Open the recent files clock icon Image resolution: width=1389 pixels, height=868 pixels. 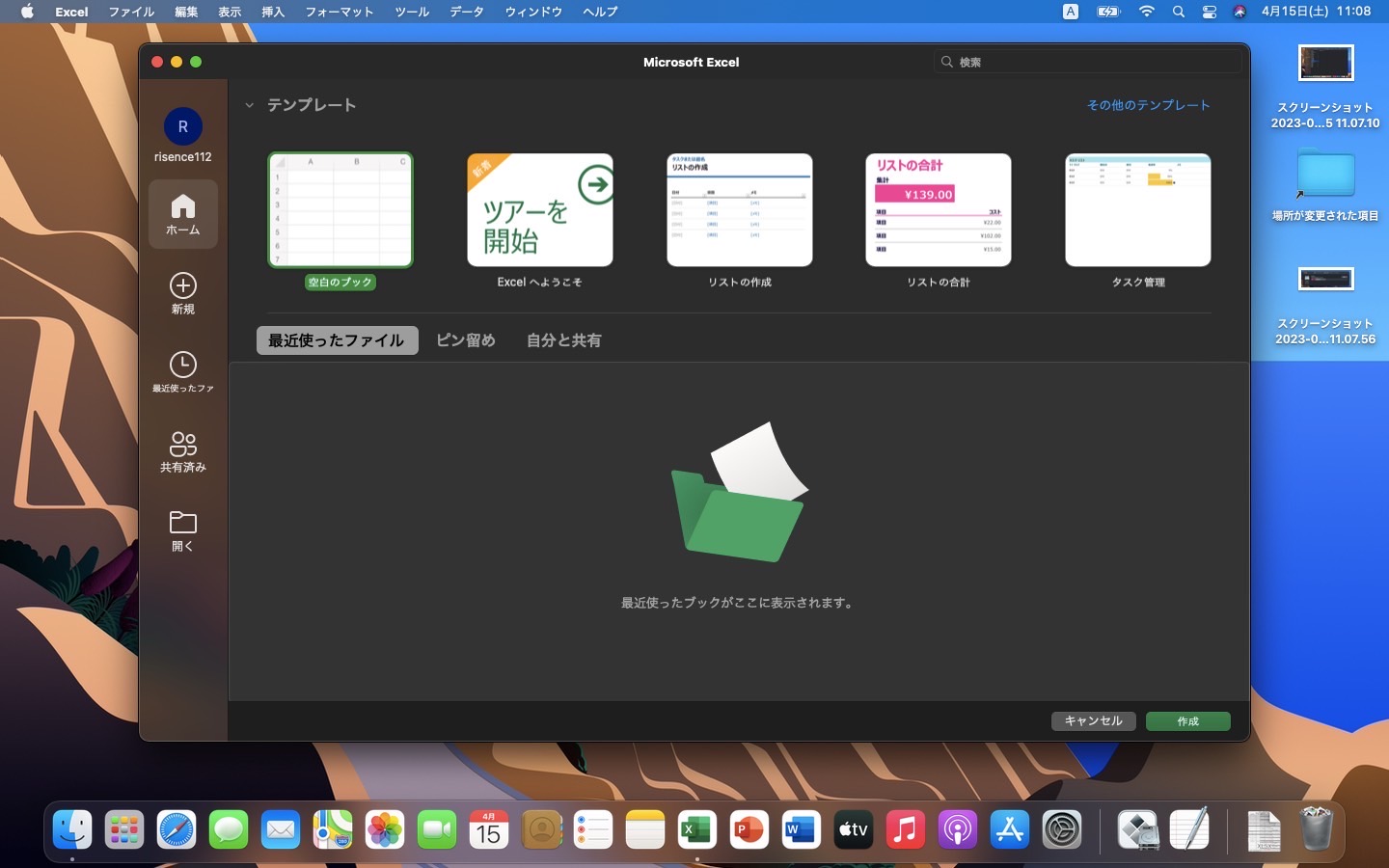pos(182,365)
